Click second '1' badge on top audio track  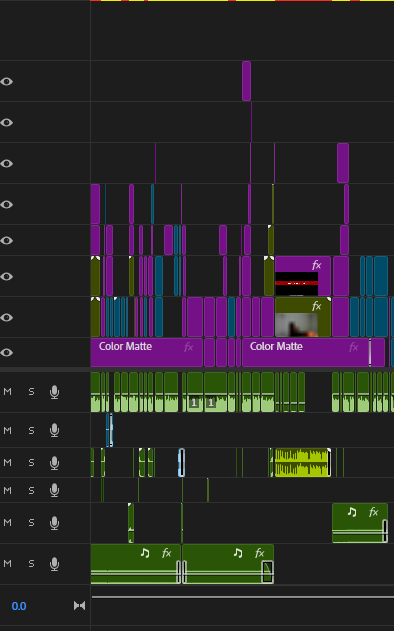coord(210,402)
